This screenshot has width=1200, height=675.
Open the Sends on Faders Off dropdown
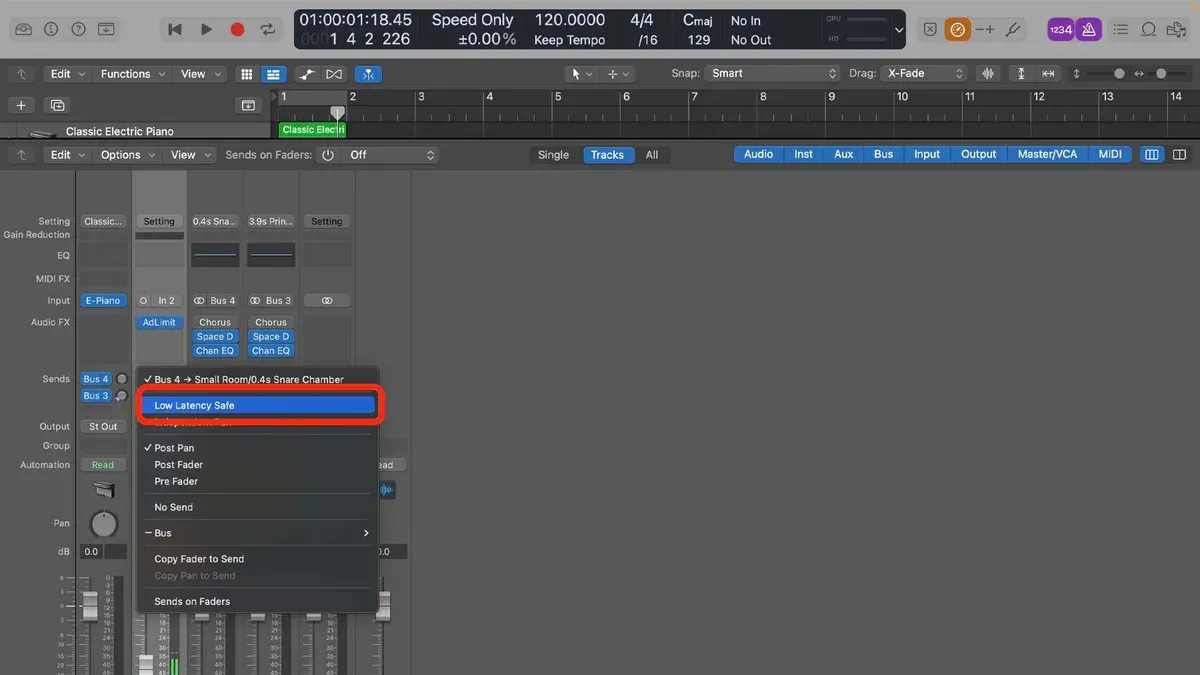point(389,155)
